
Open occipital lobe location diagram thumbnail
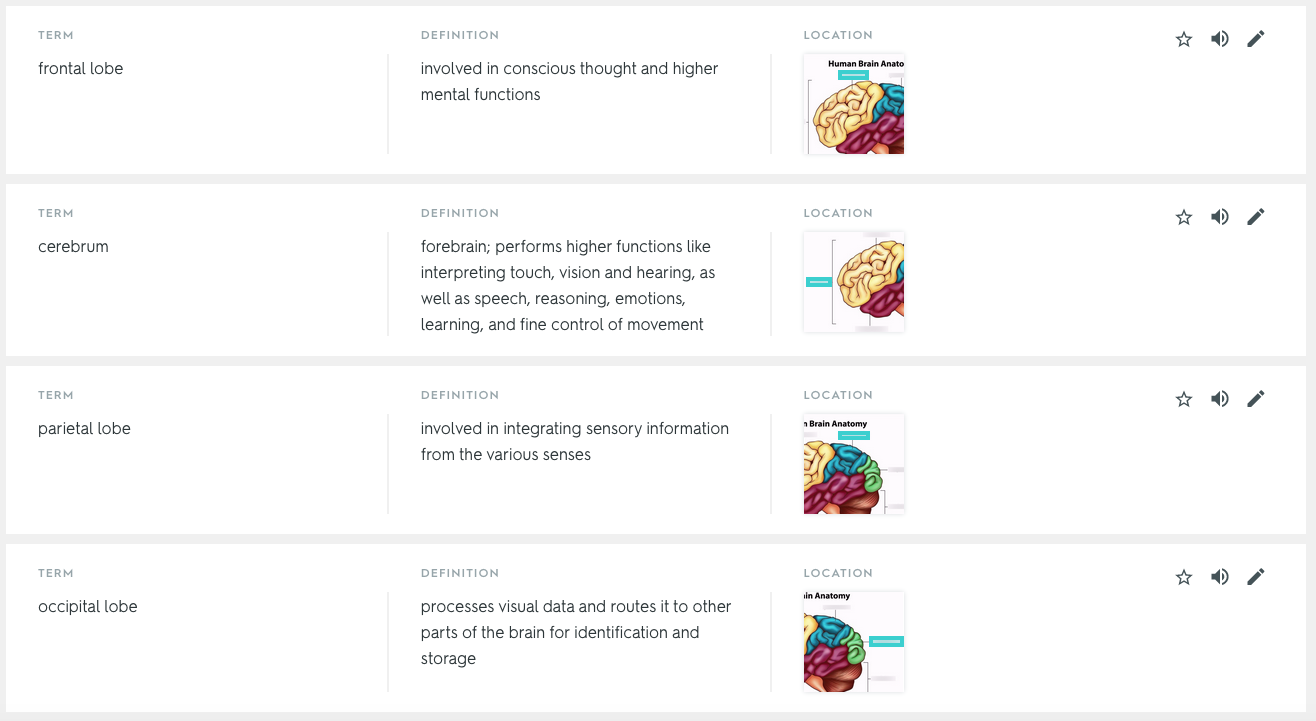click(x=854, y=642)
